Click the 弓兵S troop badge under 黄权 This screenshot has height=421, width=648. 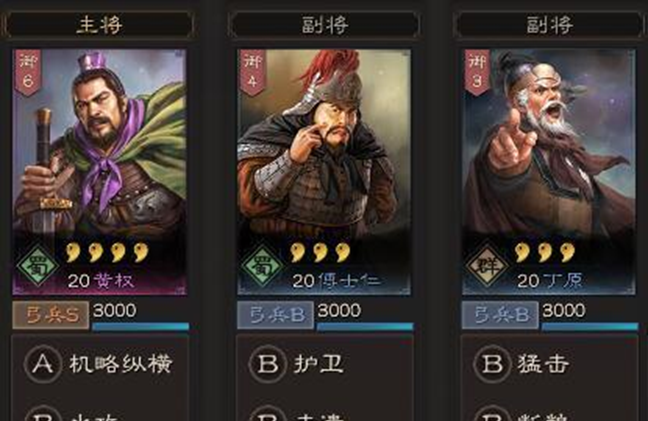point(50,315)
